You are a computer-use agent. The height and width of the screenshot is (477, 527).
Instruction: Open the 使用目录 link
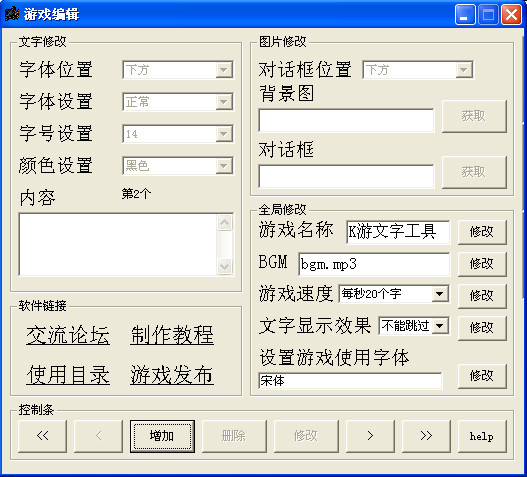[x=68, y=375]
